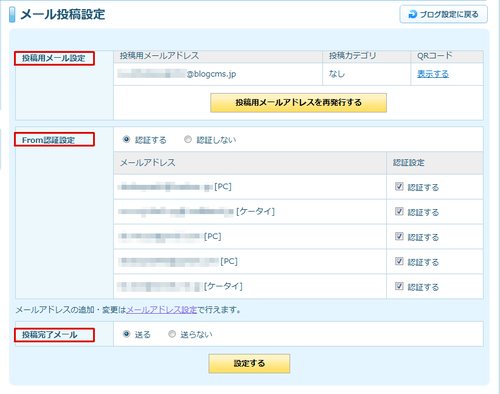The height and width of the screenshot is (394, 500).
Task: Click the 投稿用メールアドレス column header
Action: (159, 55)
